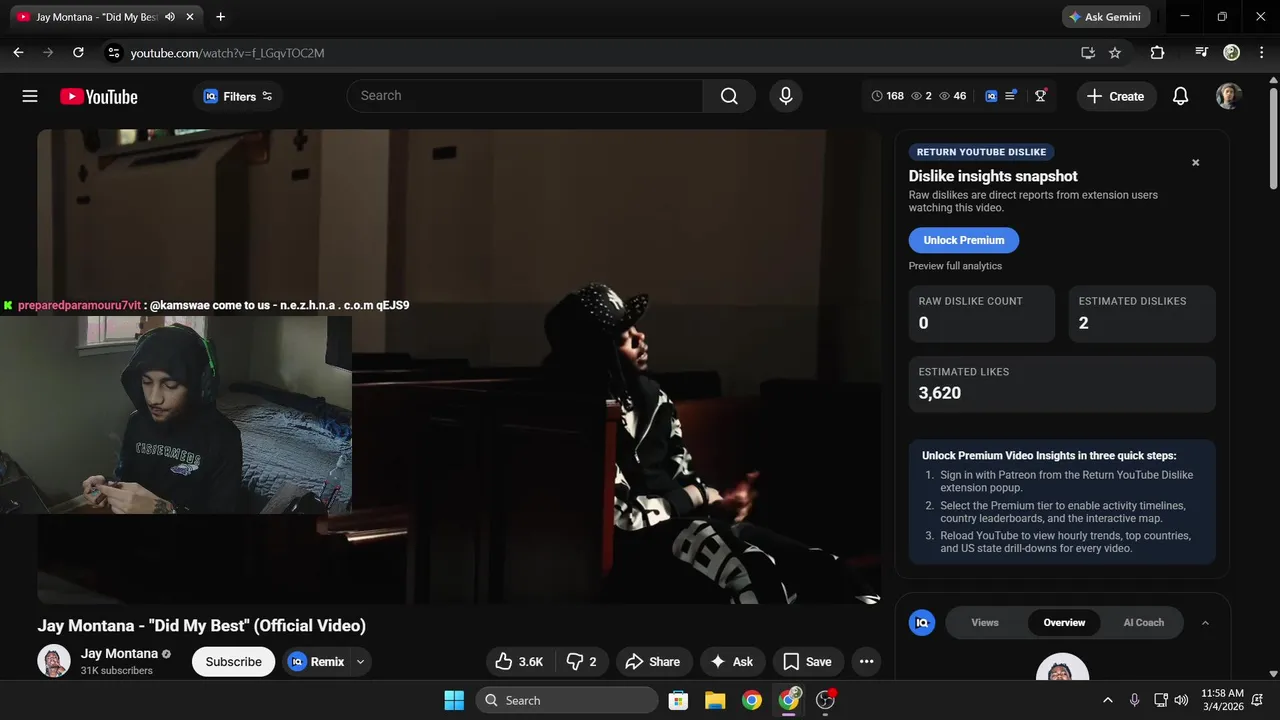This screenshot has height=720, width=1280.
Task: Go back with browser back arrow
Action: coord(18,52)
